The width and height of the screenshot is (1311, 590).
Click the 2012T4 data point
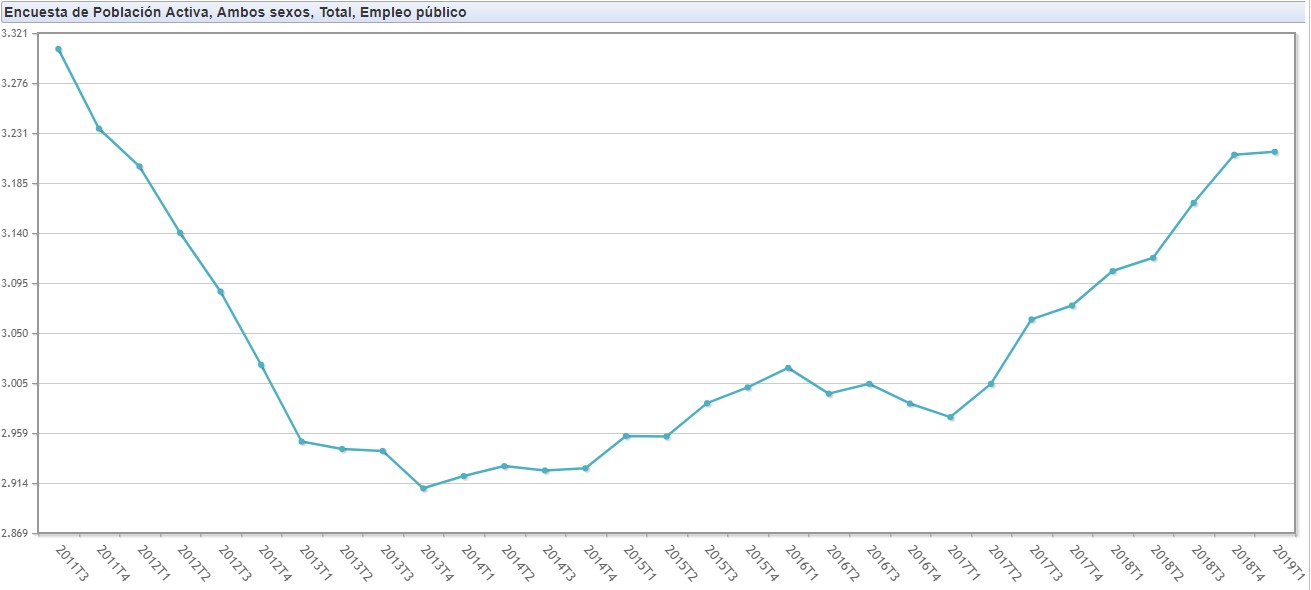coord(261,365)
